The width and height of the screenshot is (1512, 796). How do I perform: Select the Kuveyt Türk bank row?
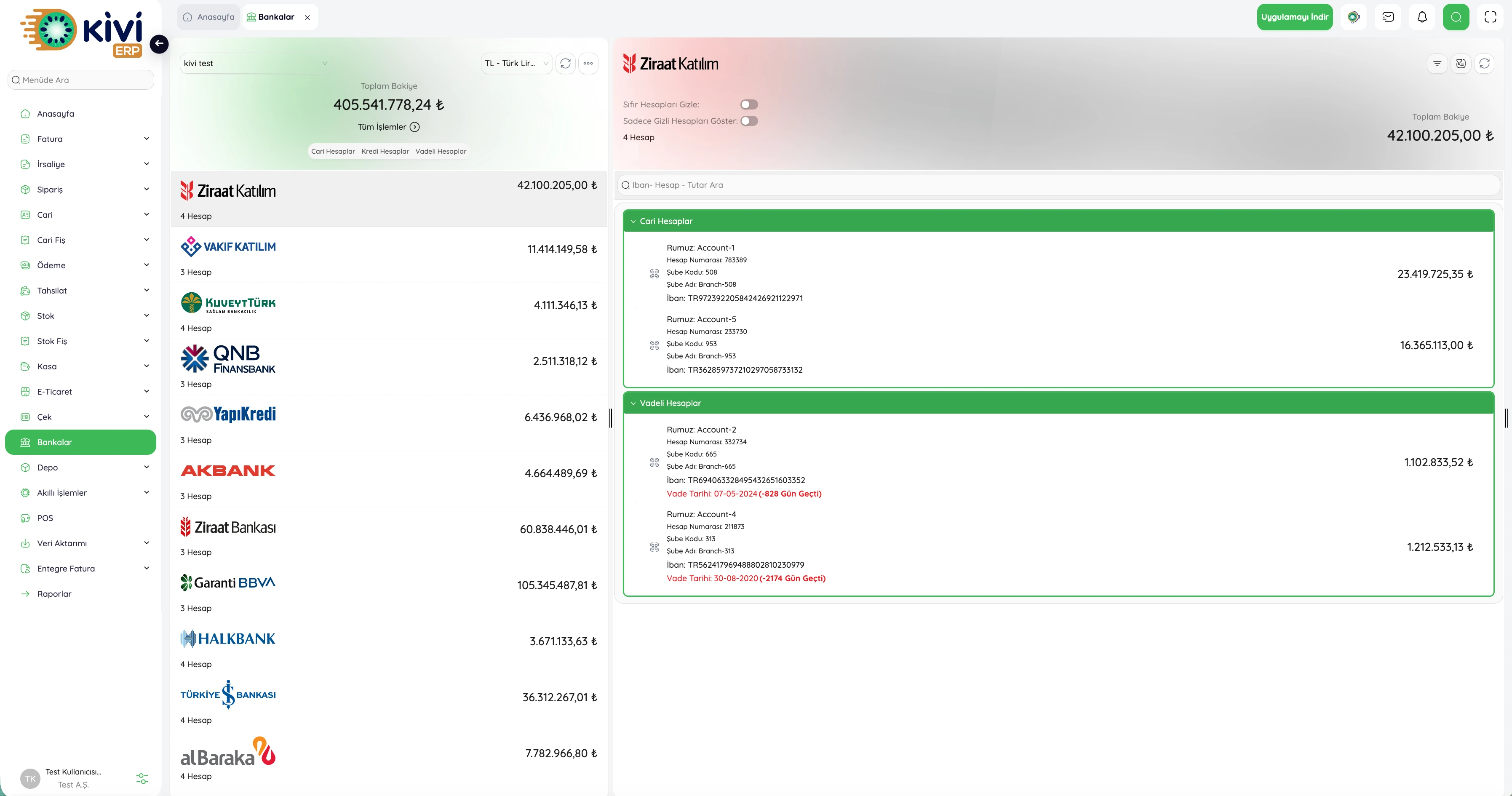pos(389,311)
